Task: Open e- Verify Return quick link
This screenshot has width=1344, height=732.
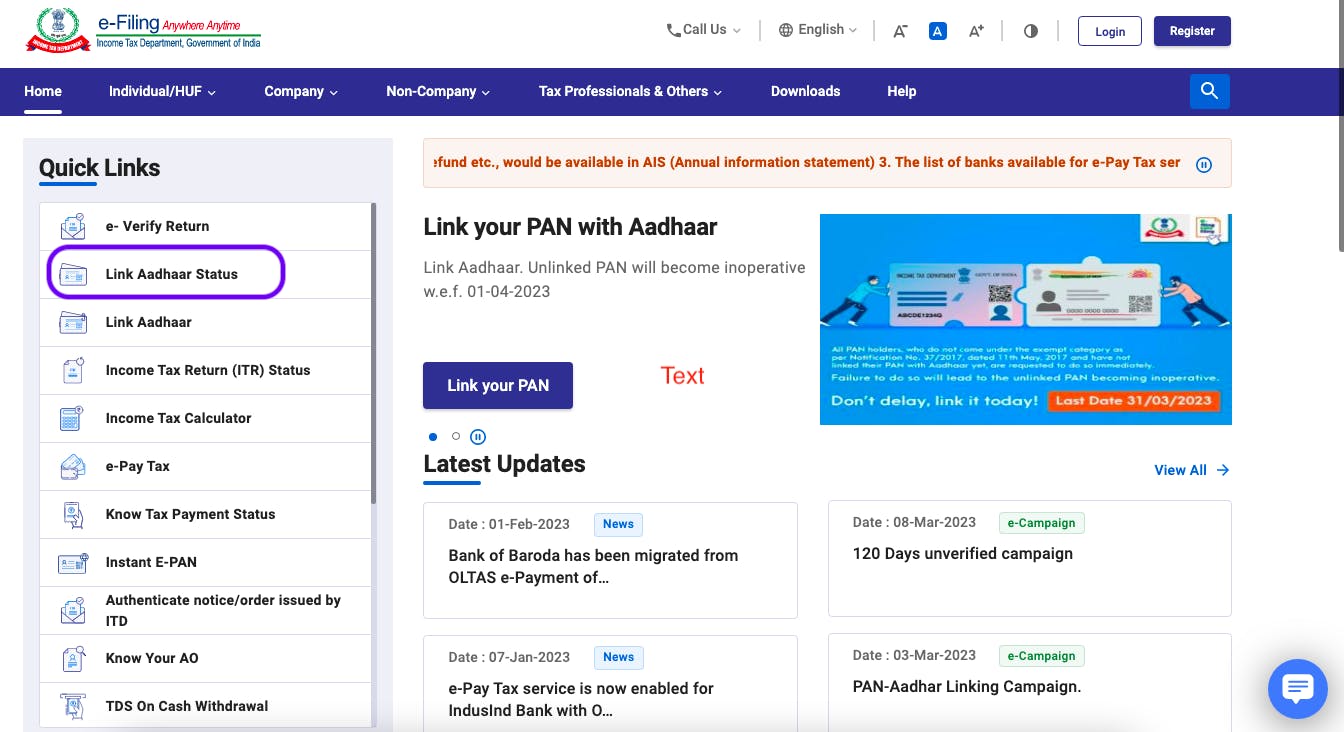Action: coord(205,226)
